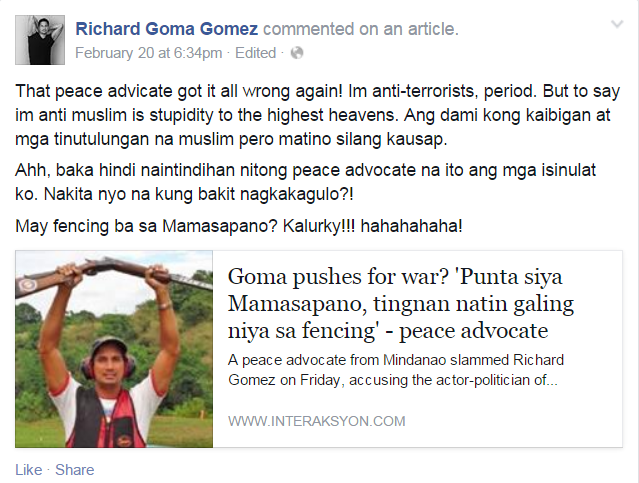Share the post
Viewport: 639px width, 483px height.
pos(75,470)
